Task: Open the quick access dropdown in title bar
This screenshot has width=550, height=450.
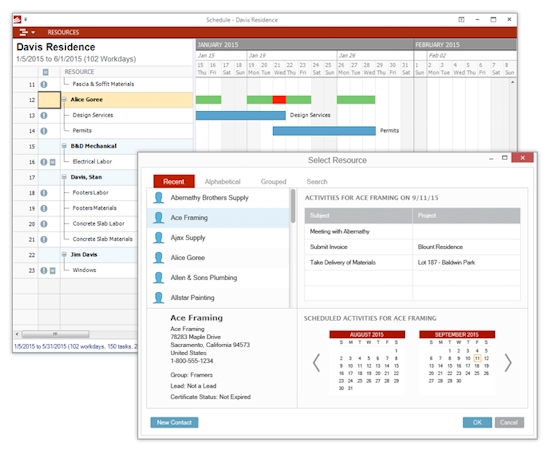Action: pyautogui.click(x=26, y=20)
